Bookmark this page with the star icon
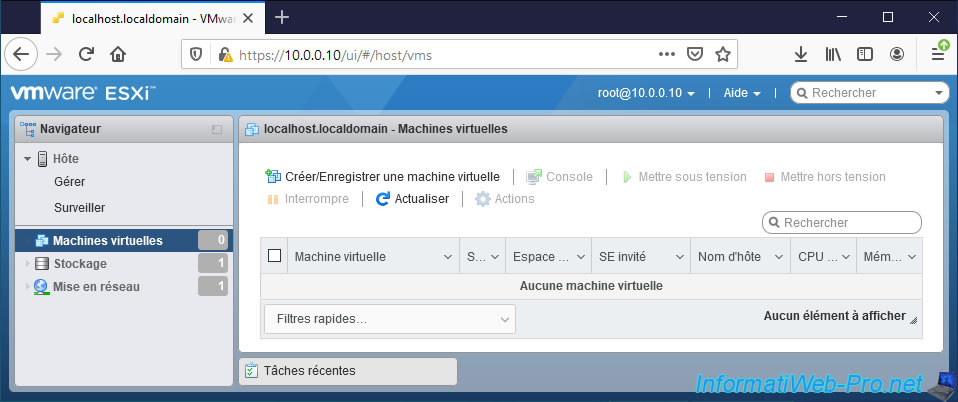This screenshot has width=958, height=402. (x=723, y=54)
